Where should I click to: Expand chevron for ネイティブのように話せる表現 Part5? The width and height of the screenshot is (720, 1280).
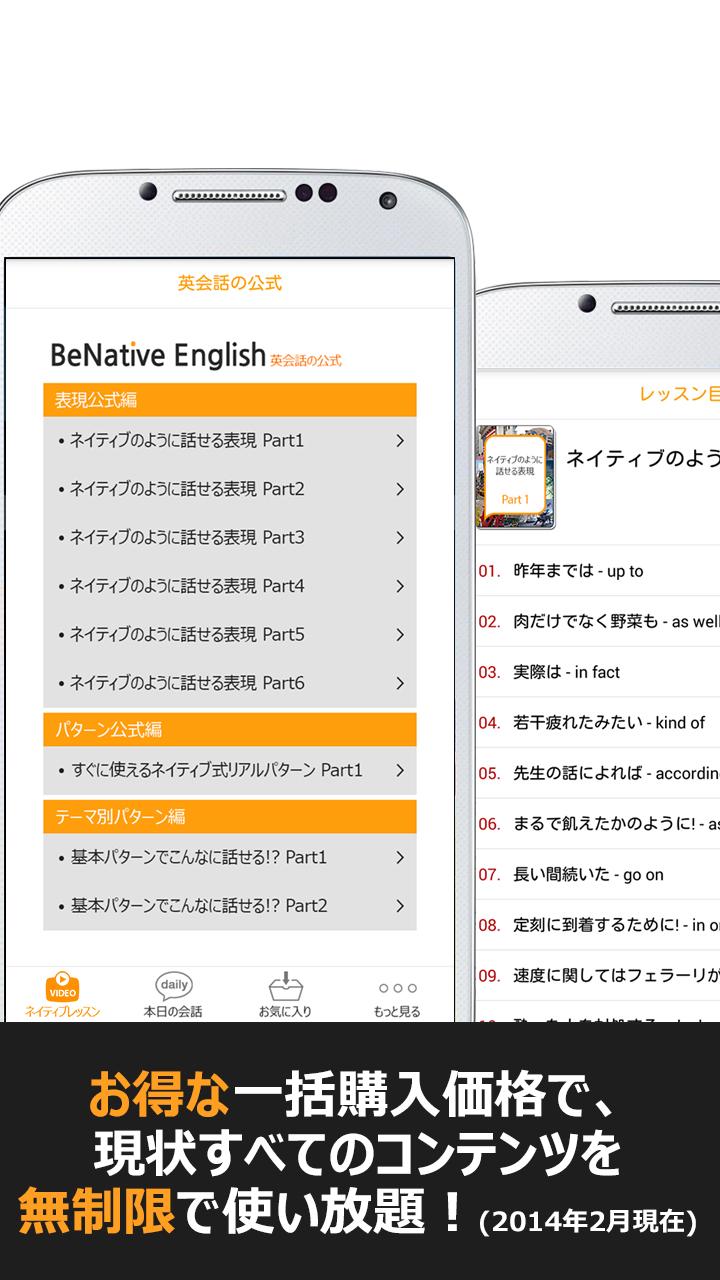tap(400, 634)
